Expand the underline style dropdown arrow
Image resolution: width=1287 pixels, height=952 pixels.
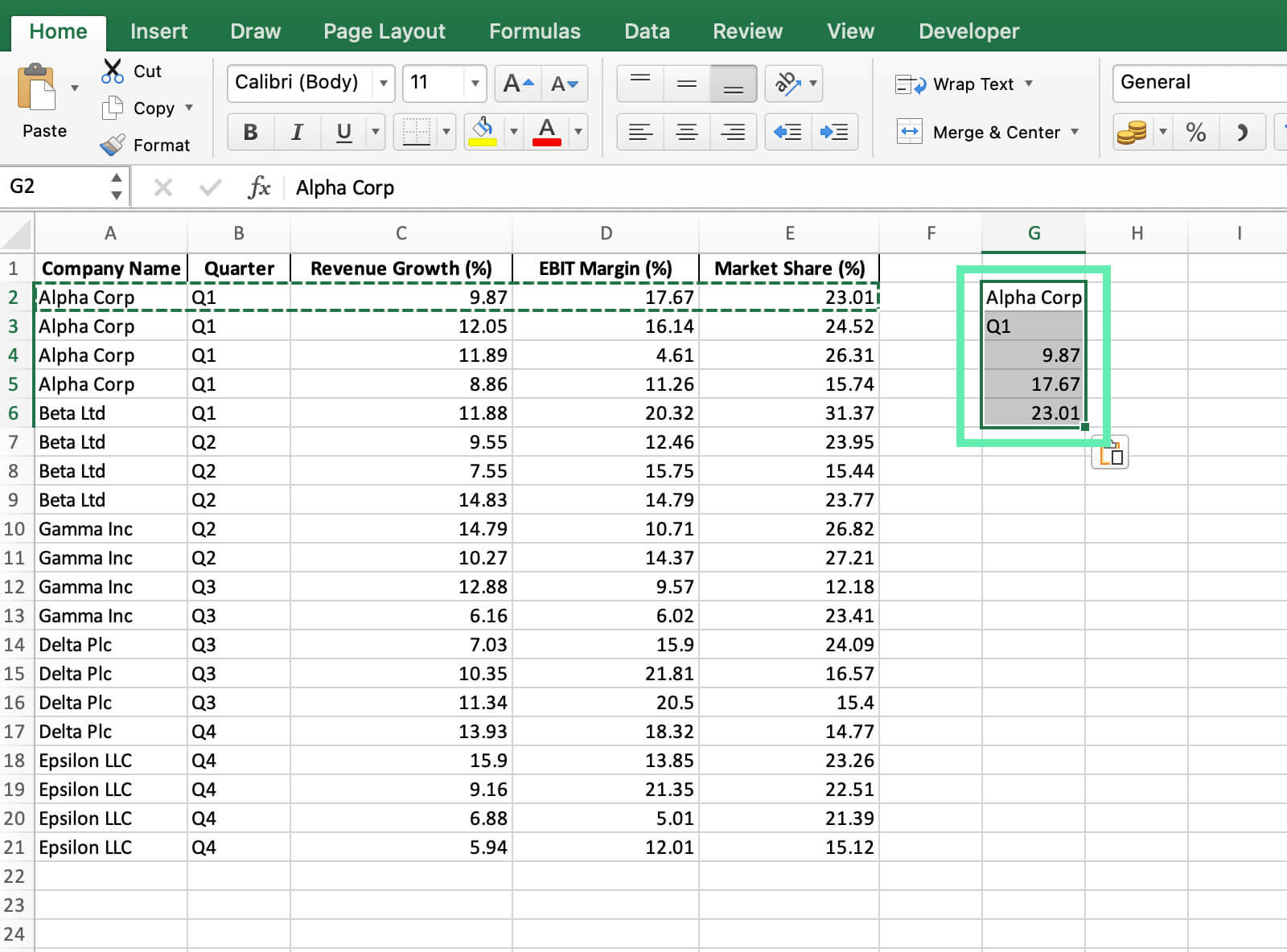(375, 132)
